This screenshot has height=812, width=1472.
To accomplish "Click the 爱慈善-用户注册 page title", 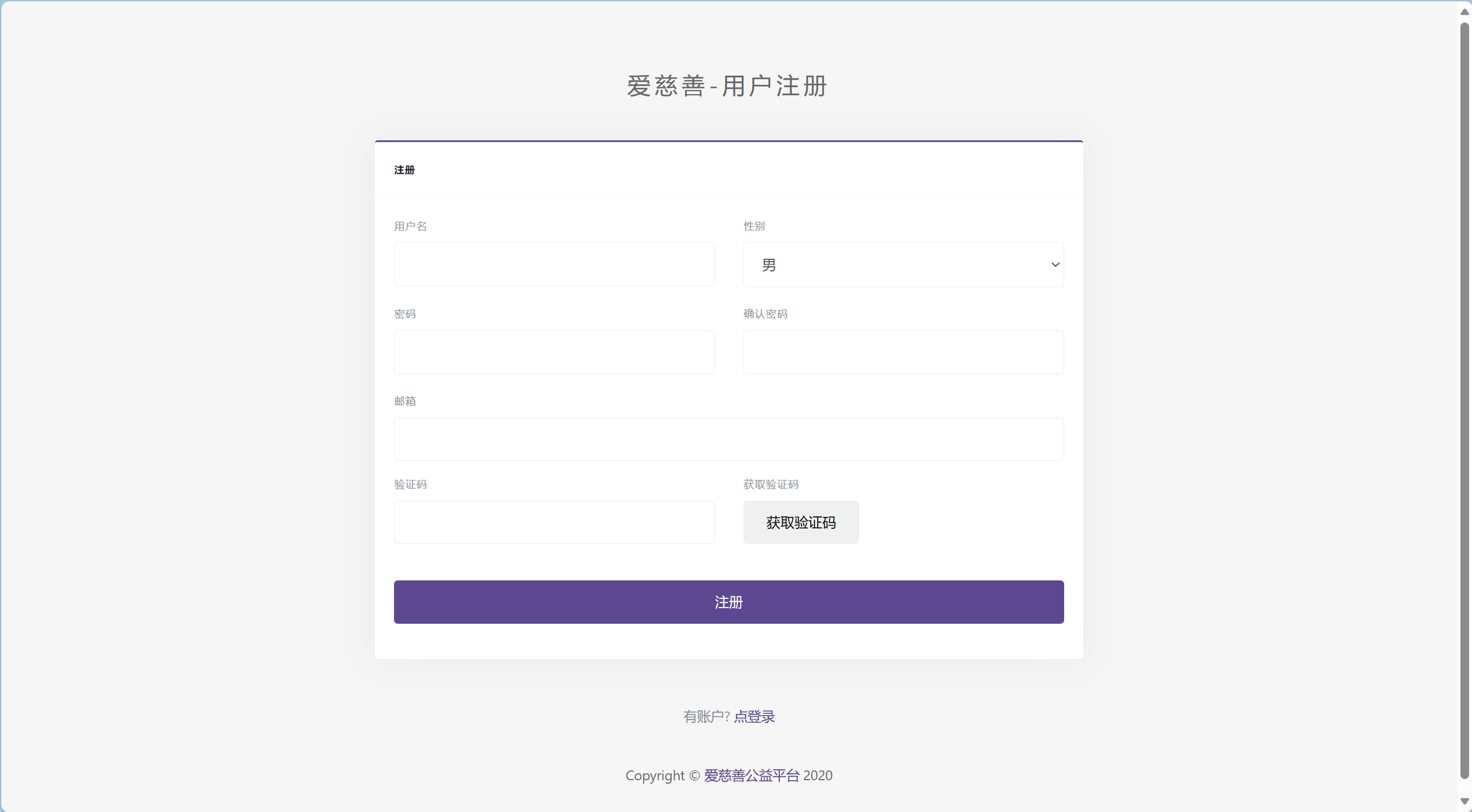I will (727, 86).
